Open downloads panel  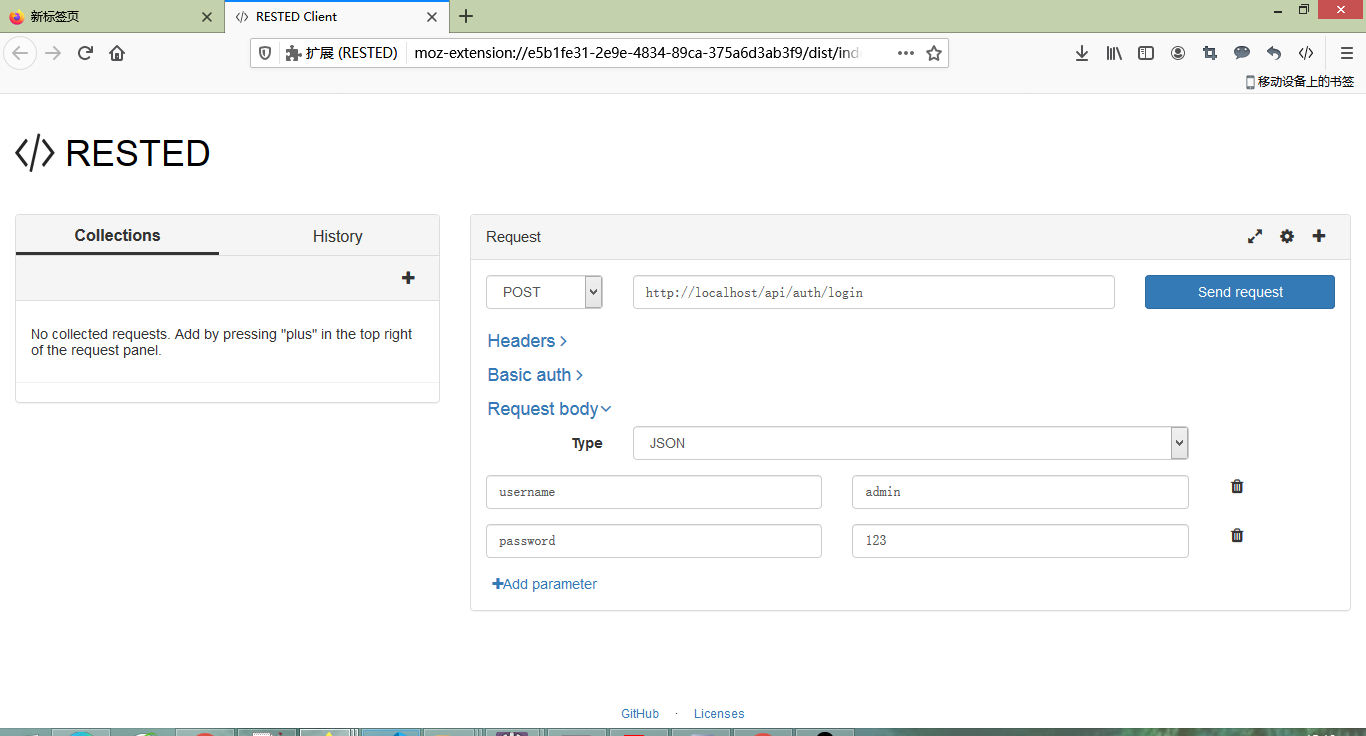coord(1082,53)
